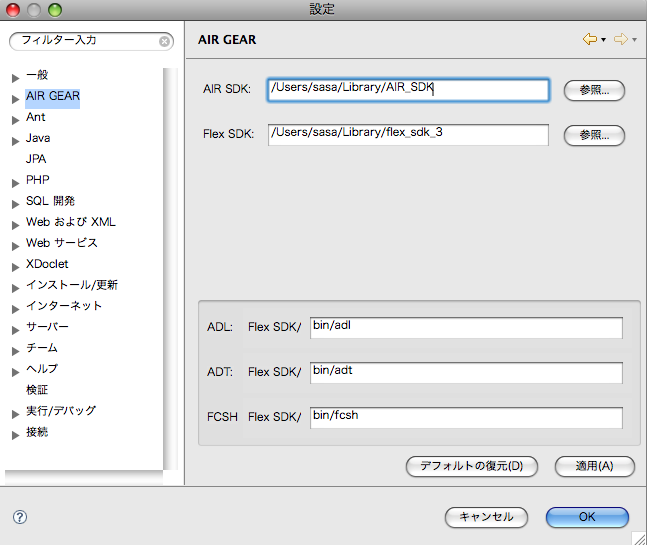This screenshot has width=647, height=545.
Task: Expand the Web サービス node
Action: pos(15,244)
